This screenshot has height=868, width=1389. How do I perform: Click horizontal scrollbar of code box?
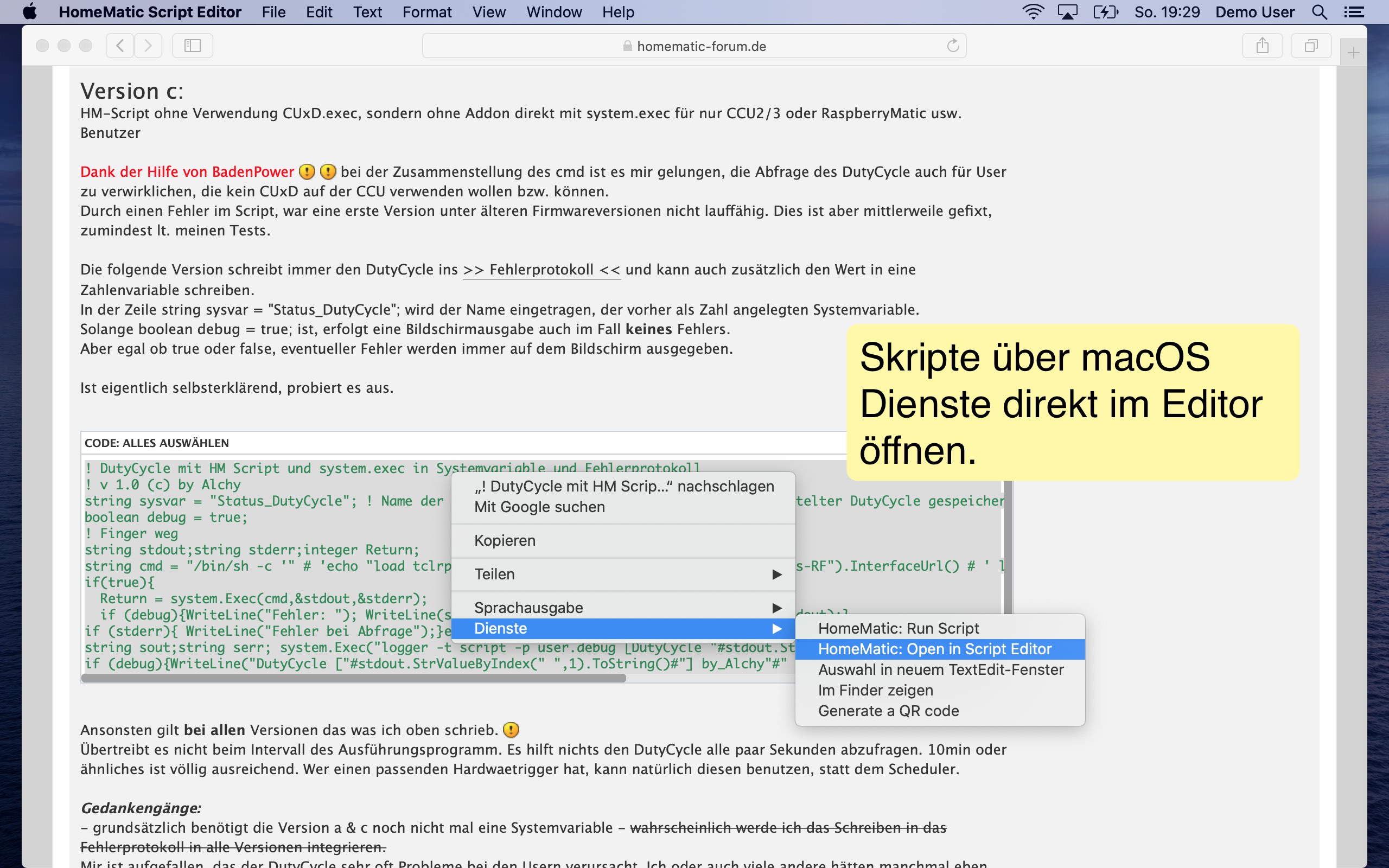click(353, 679)
